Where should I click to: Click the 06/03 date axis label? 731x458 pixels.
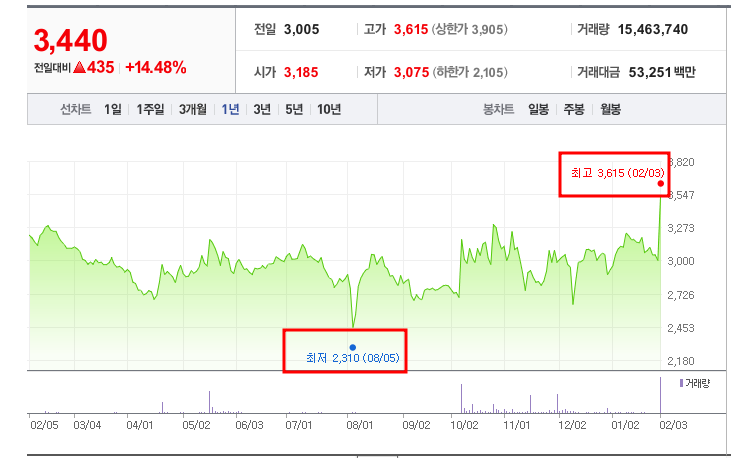249,425
